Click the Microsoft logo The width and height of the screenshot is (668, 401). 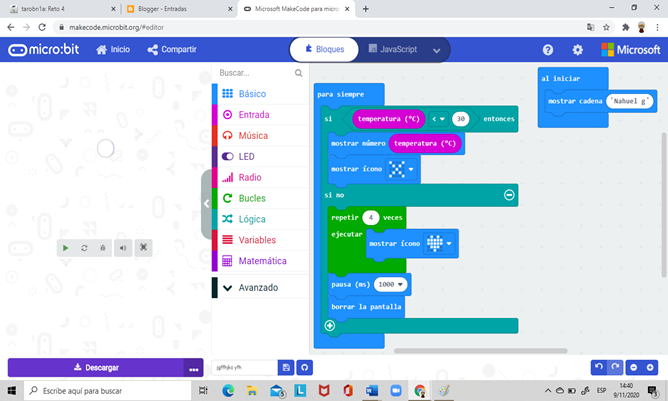[x=631, y=50]
